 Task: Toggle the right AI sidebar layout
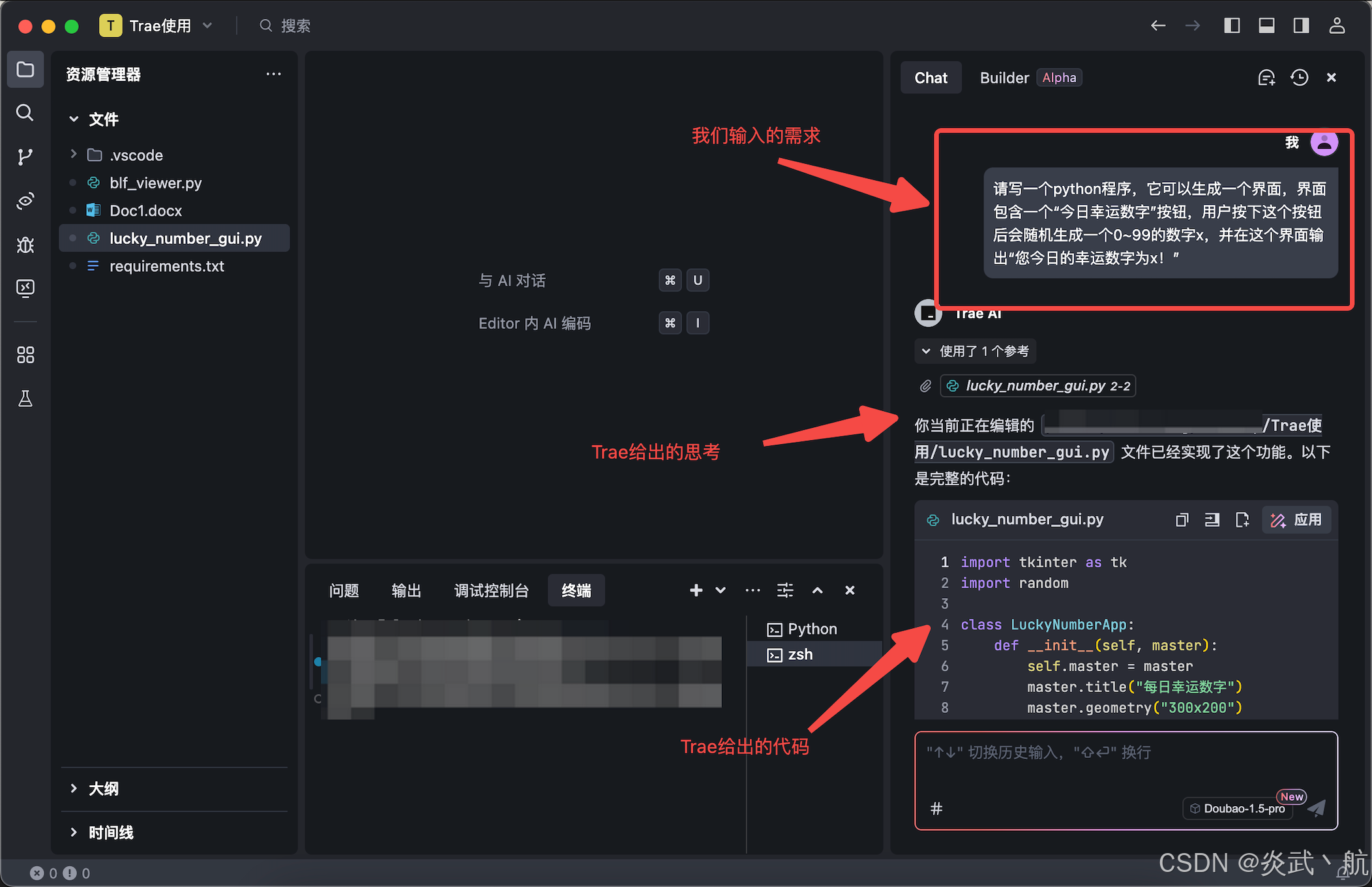(1301, 25)
